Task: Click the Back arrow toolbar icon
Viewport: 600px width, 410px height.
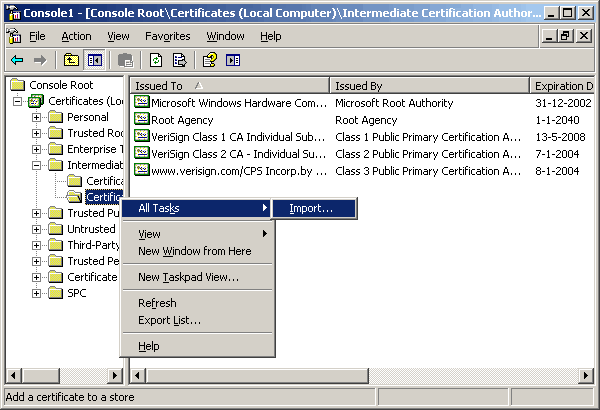Action: tap(18, 60)
